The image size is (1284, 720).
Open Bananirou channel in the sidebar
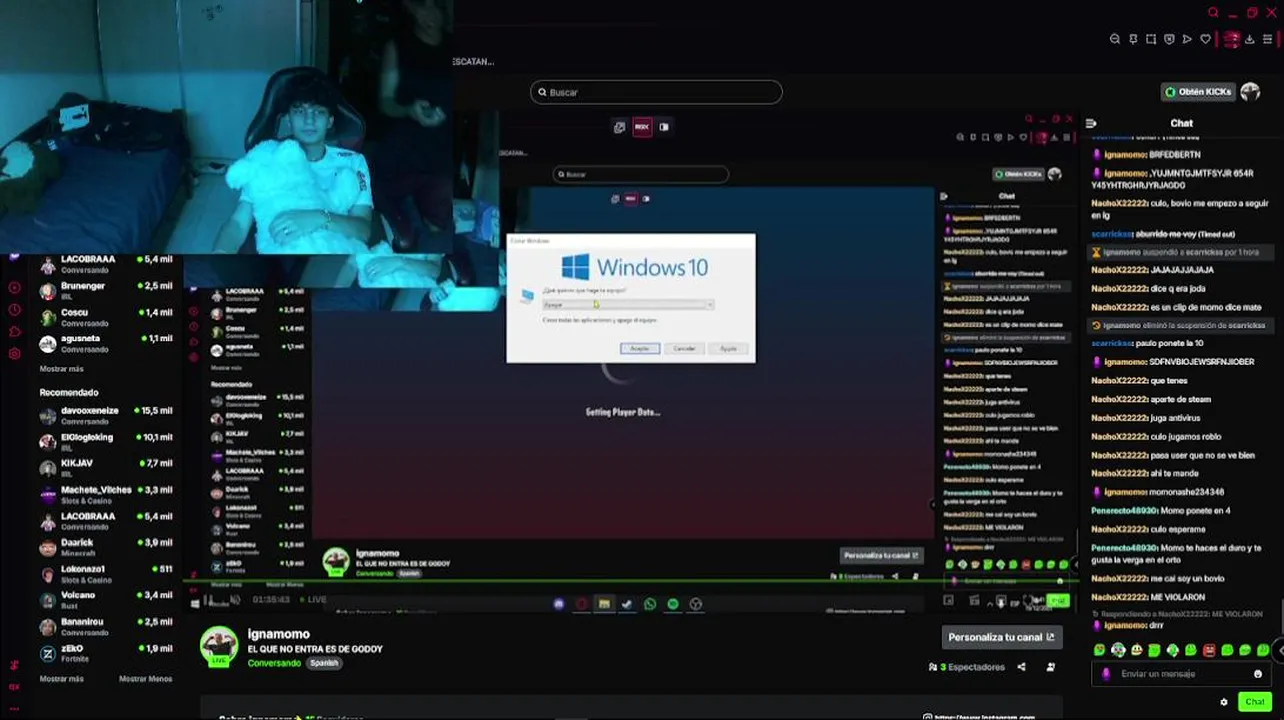(106, 626)
